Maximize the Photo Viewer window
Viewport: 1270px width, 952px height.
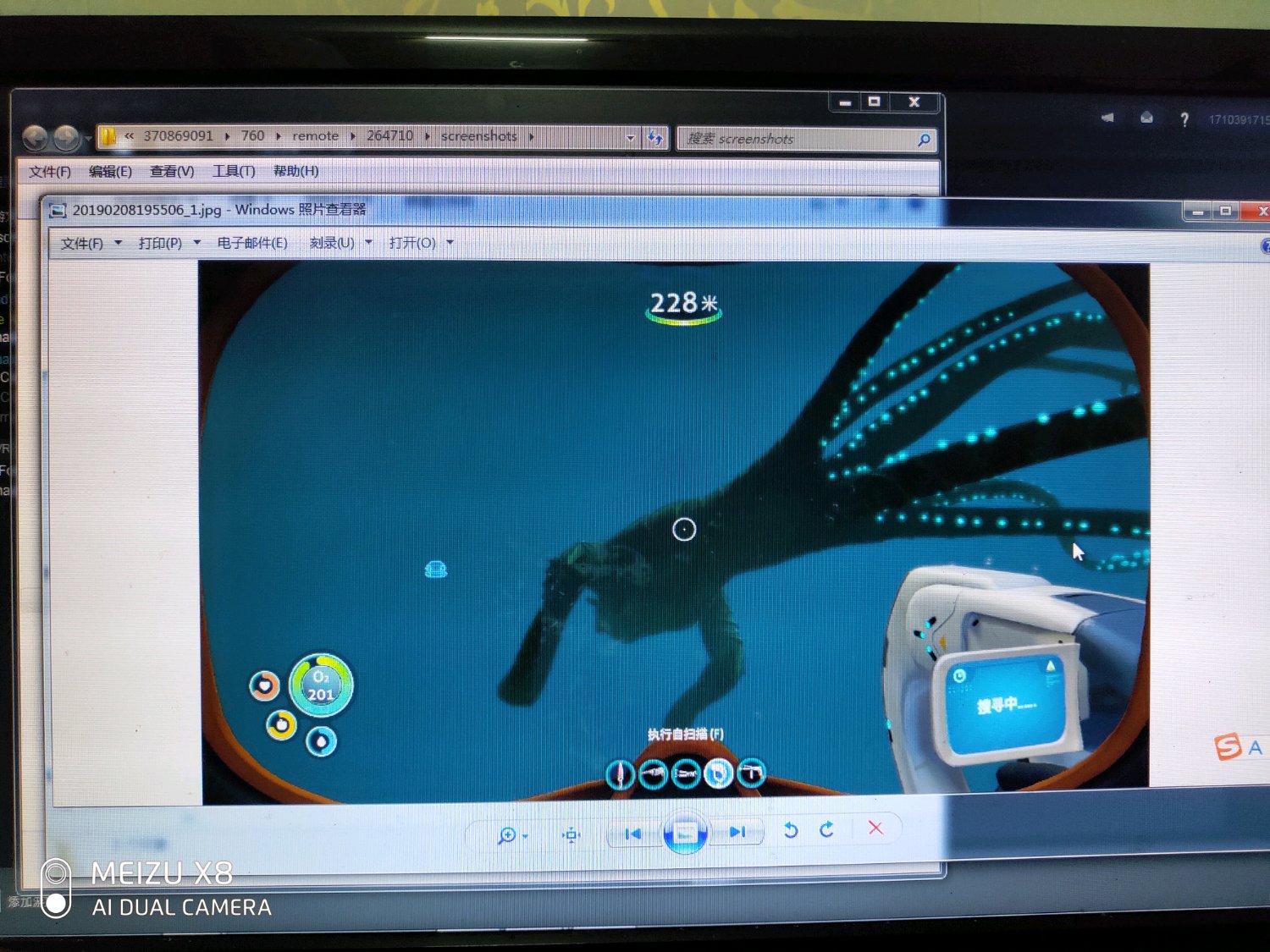[x=1225, y=211]
